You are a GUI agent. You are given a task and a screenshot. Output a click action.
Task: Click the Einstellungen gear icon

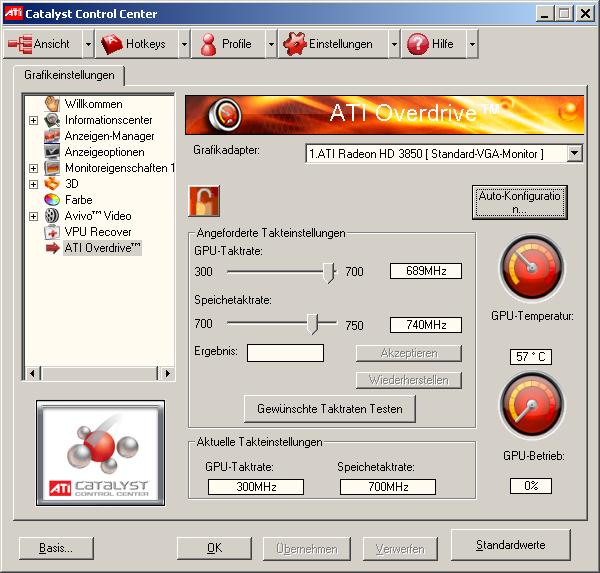pyautogui.click(x=295, y=44)
